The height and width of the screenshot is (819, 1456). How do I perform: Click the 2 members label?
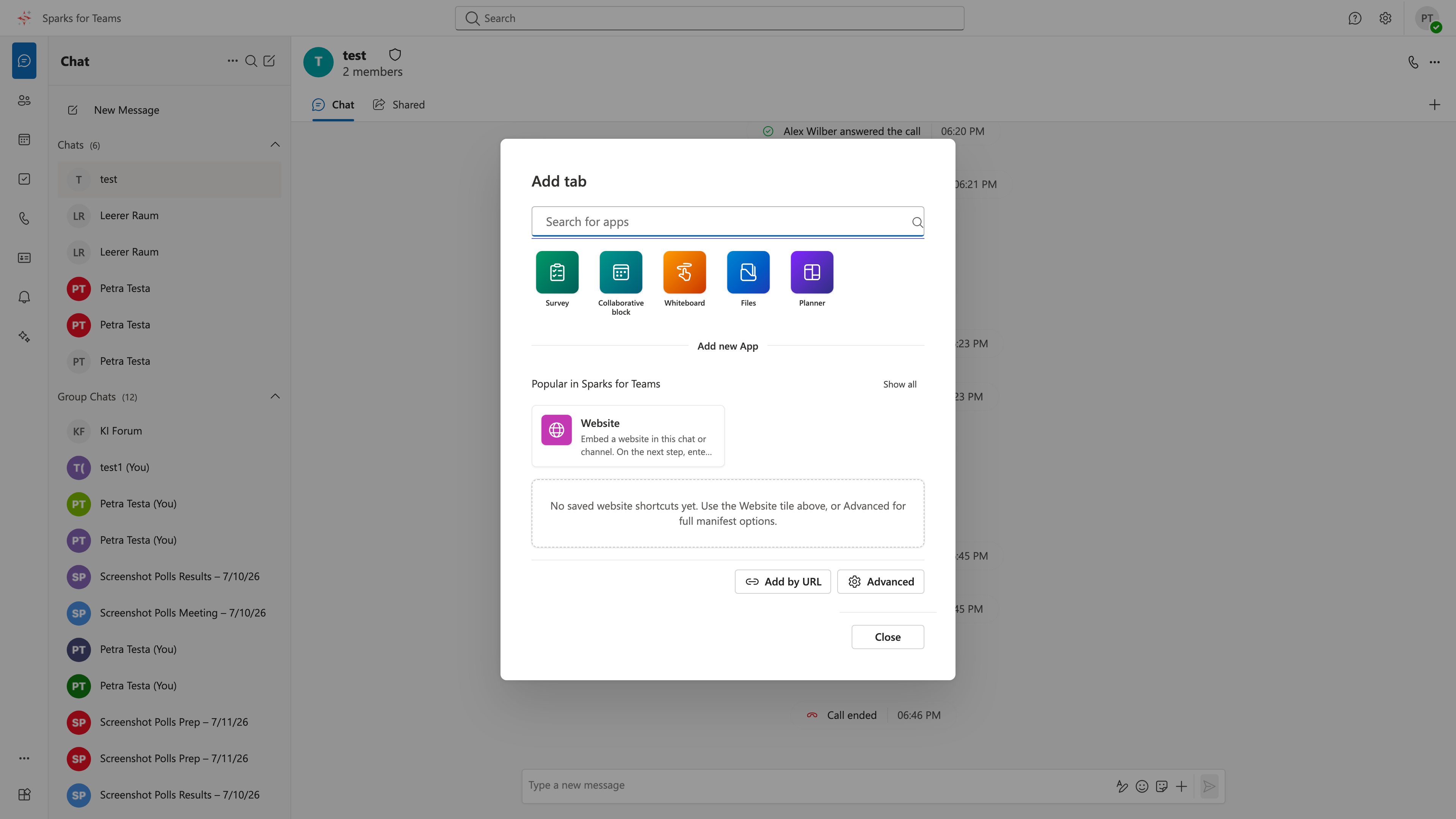point(372,72)
